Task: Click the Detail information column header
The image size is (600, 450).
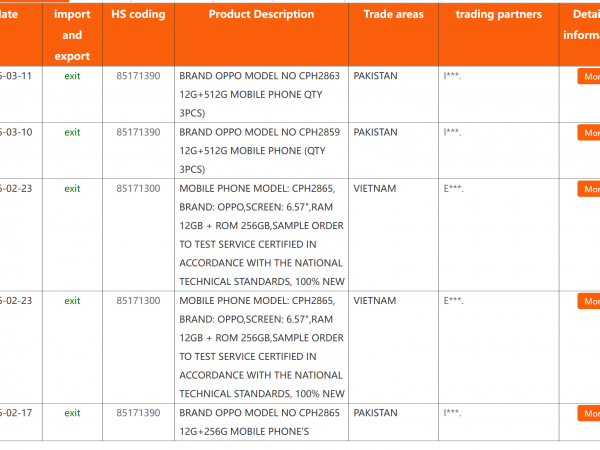Action: [582, 24]
